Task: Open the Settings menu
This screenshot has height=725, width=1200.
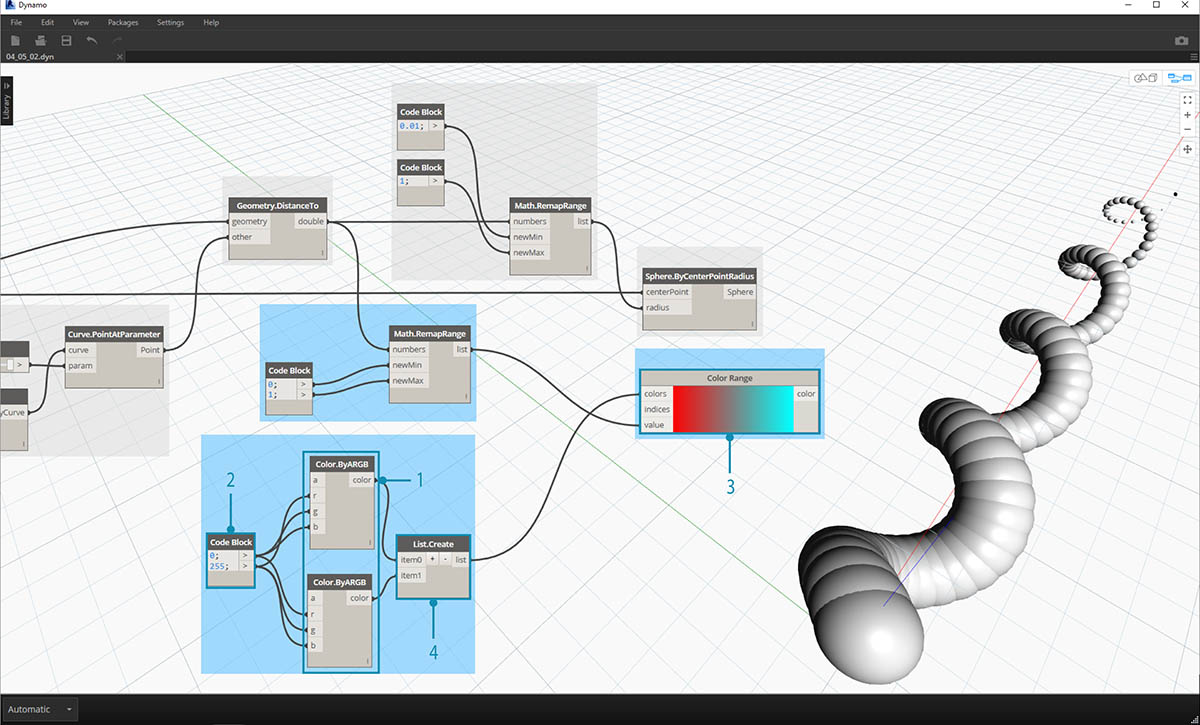Action: (x=170, y=22)
